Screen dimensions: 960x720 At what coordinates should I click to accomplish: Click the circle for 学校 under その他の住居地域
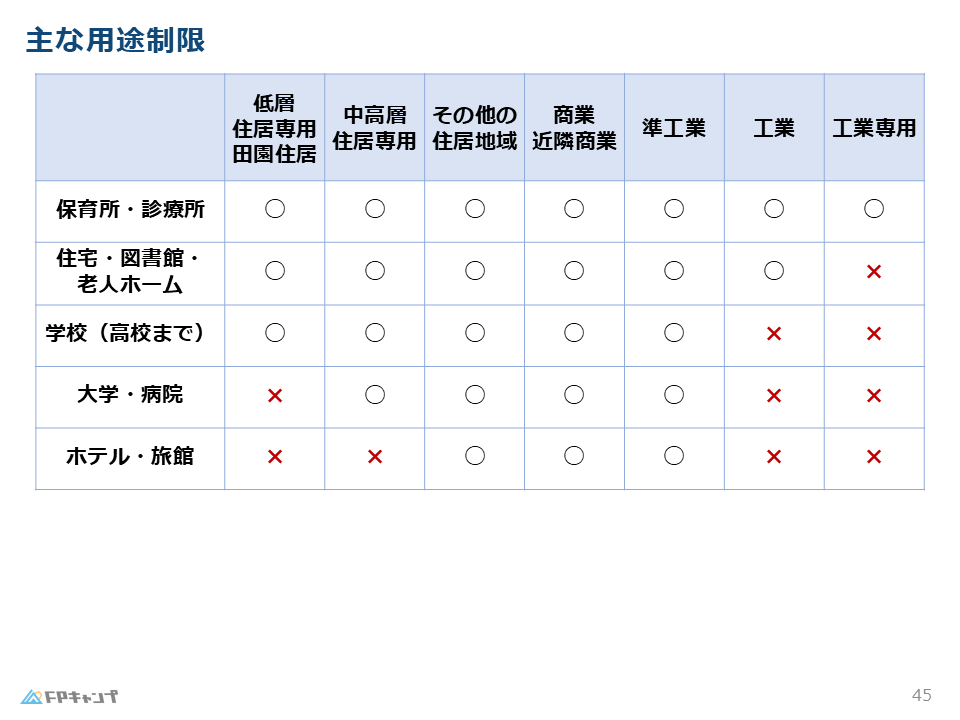[x=474, y=332]
